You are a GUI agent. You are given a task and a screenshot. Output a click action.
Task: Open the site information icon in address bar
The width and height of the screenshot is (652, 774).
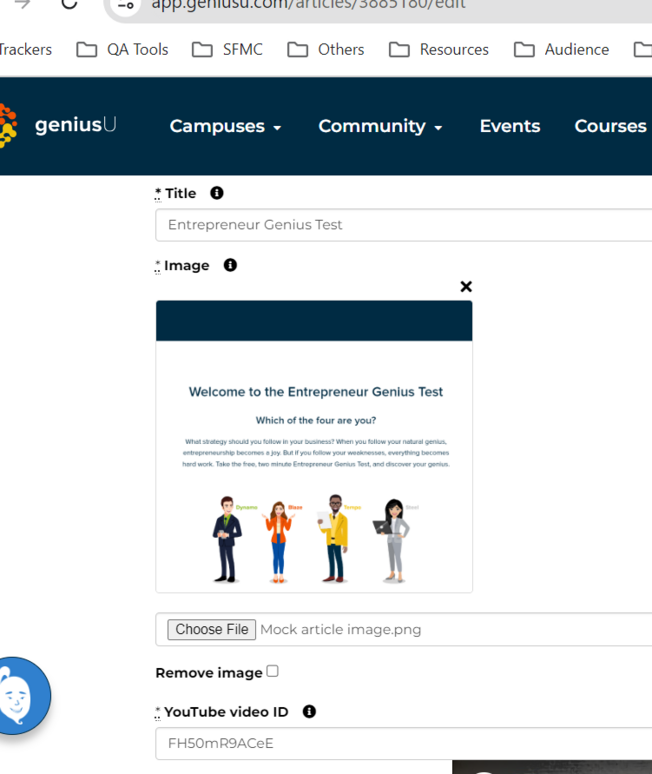126,5
